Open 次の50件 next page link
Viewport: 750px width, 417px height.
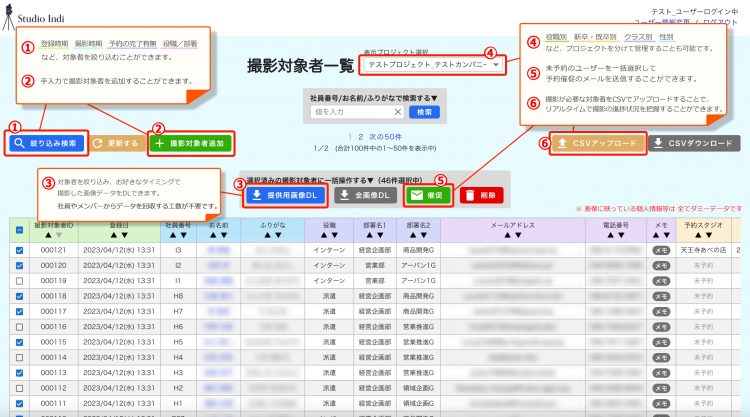(386, 137)
